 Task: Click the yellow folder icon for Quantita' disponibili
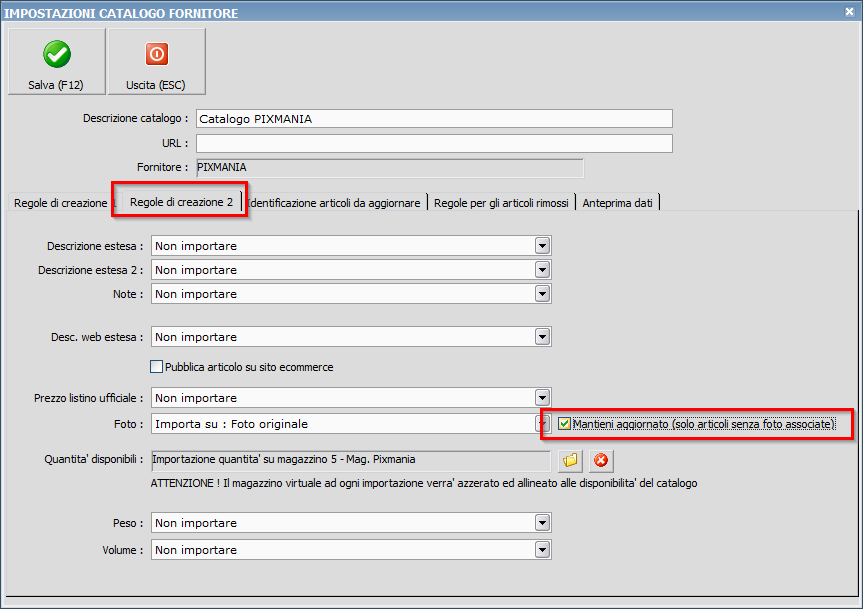click(x=570, y=460)
